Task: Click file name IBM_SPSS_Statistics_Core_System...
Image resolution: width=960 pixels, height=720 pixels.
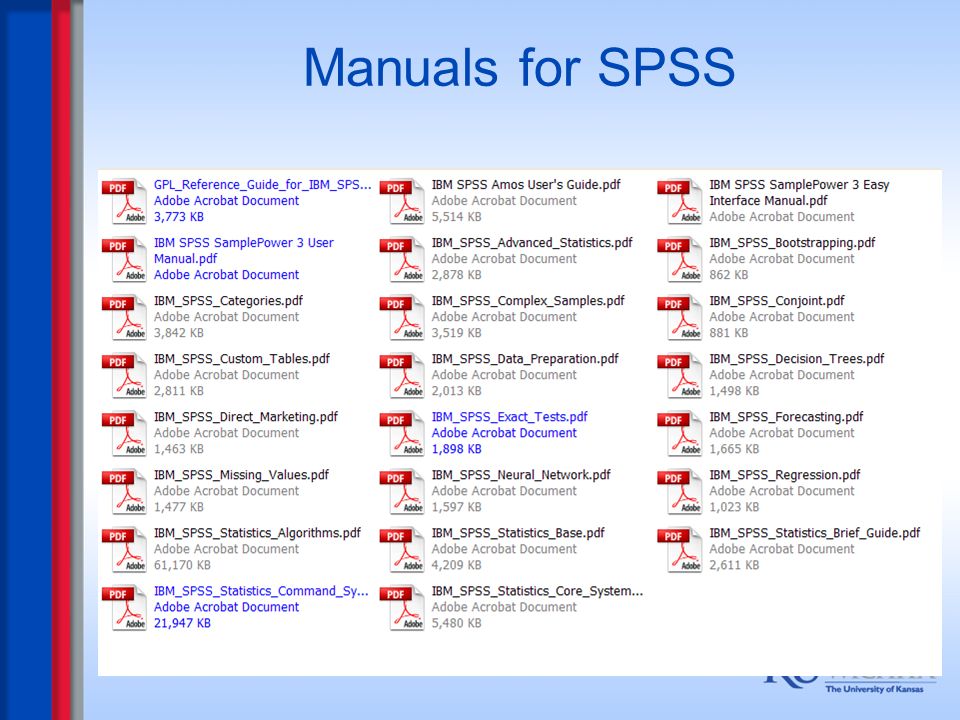Action: point(537,591)
